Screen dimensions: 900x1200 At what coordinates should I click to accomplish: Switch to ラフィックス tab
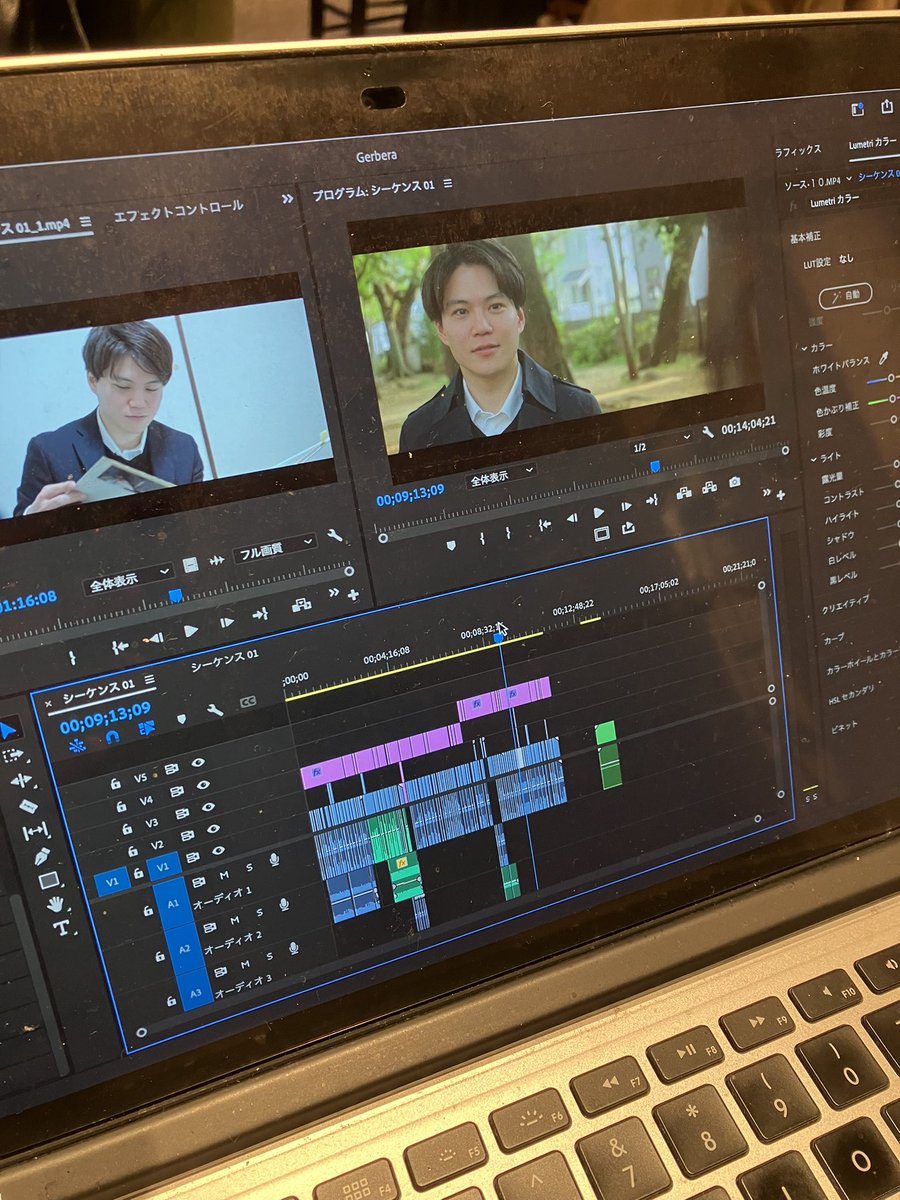[x=797, y=150]
